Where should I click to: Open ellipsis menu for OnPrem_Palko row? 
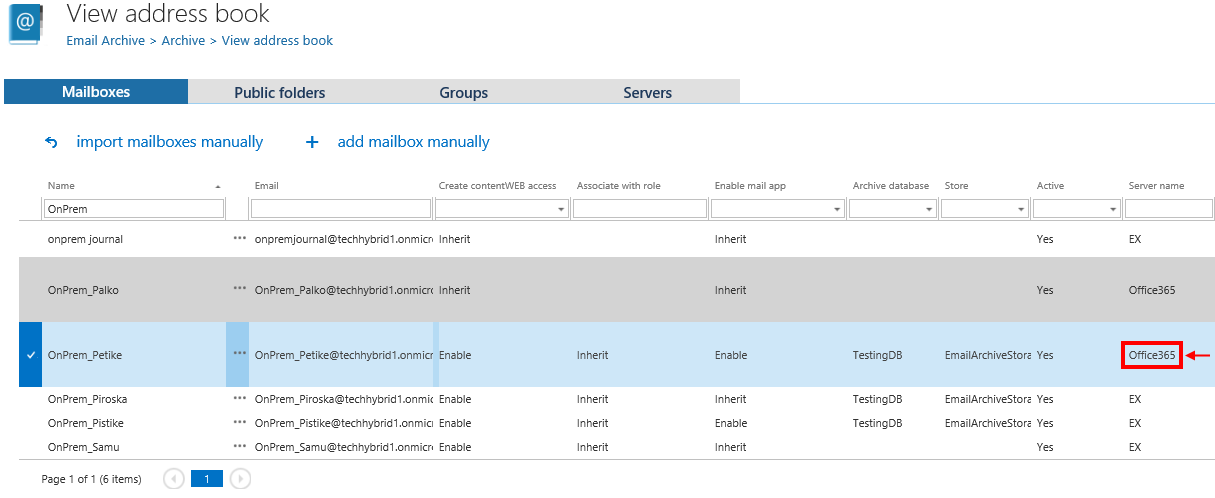[x=239, y=289]
